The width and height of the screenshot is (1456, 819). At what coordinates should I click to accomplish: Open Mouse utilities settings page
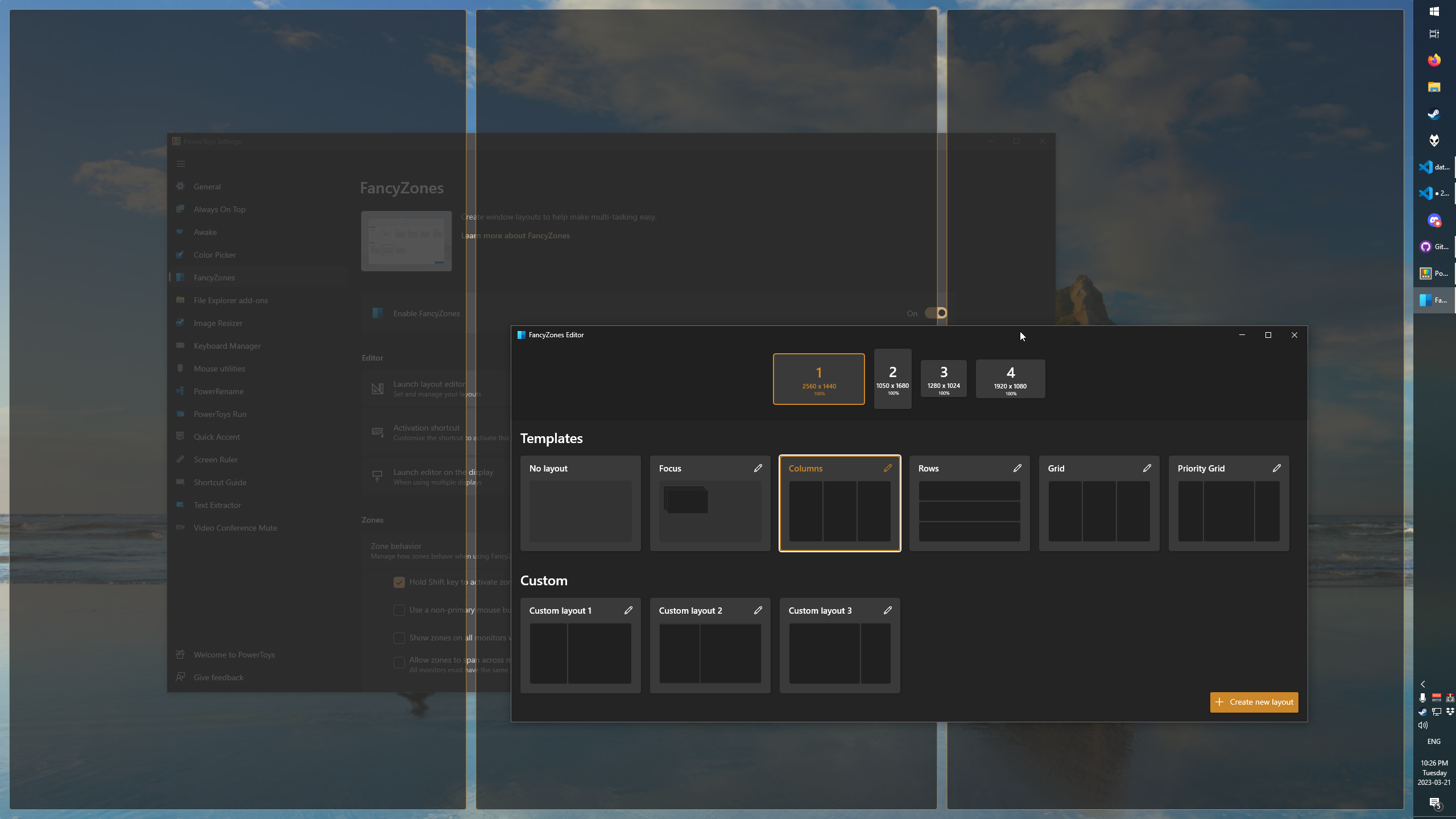click(258, 369)
